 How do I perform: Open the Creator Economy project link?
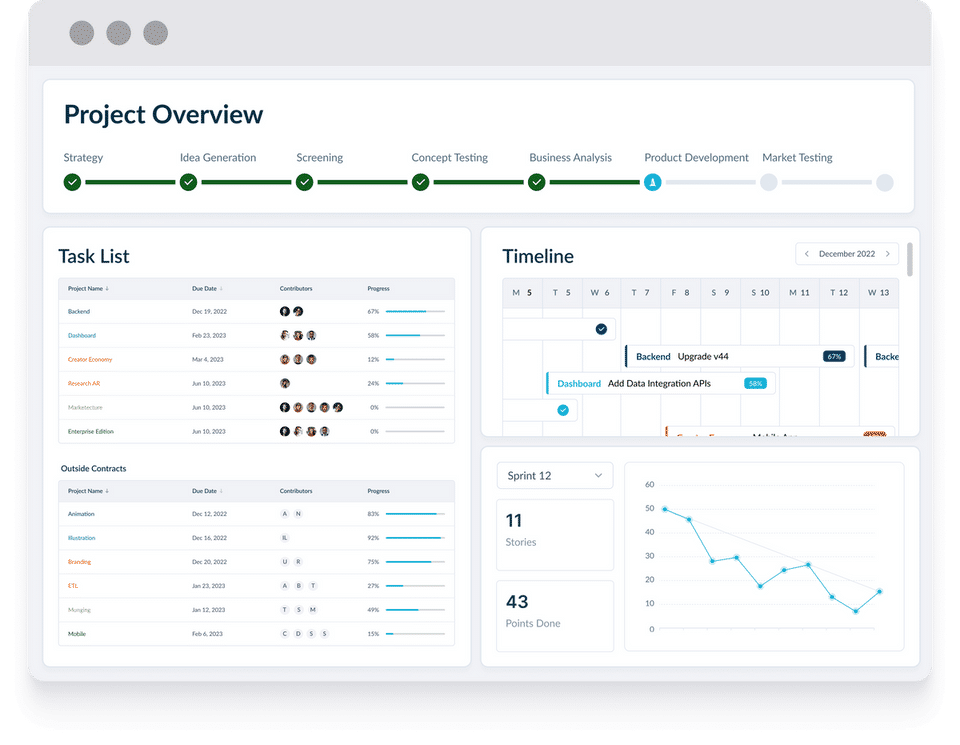[90, 360]
